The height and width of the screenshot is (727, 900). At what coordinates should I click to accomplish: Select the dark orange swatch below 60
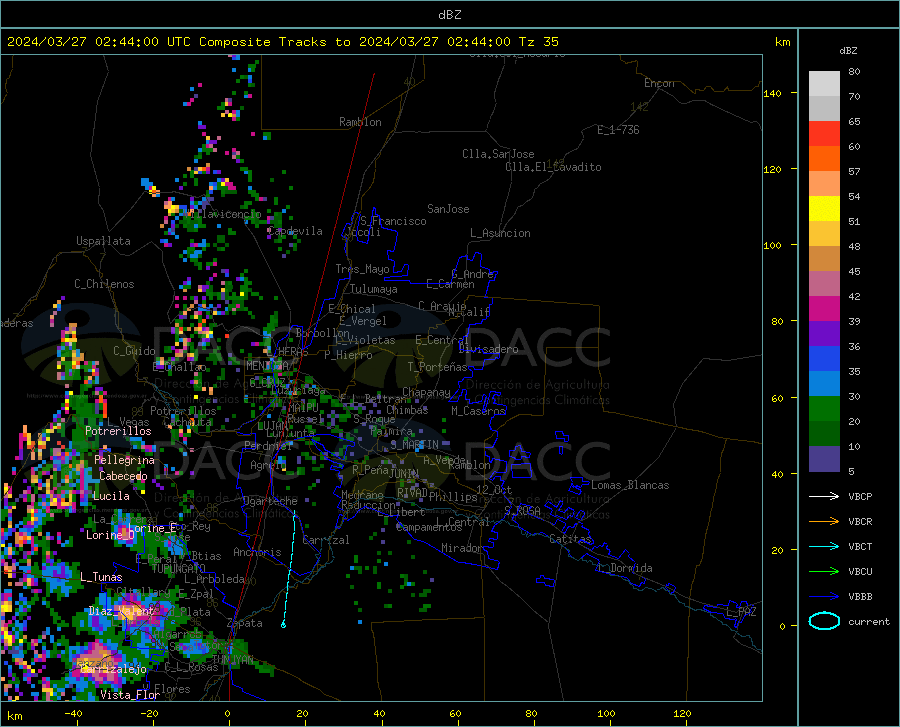pos(824,159)
